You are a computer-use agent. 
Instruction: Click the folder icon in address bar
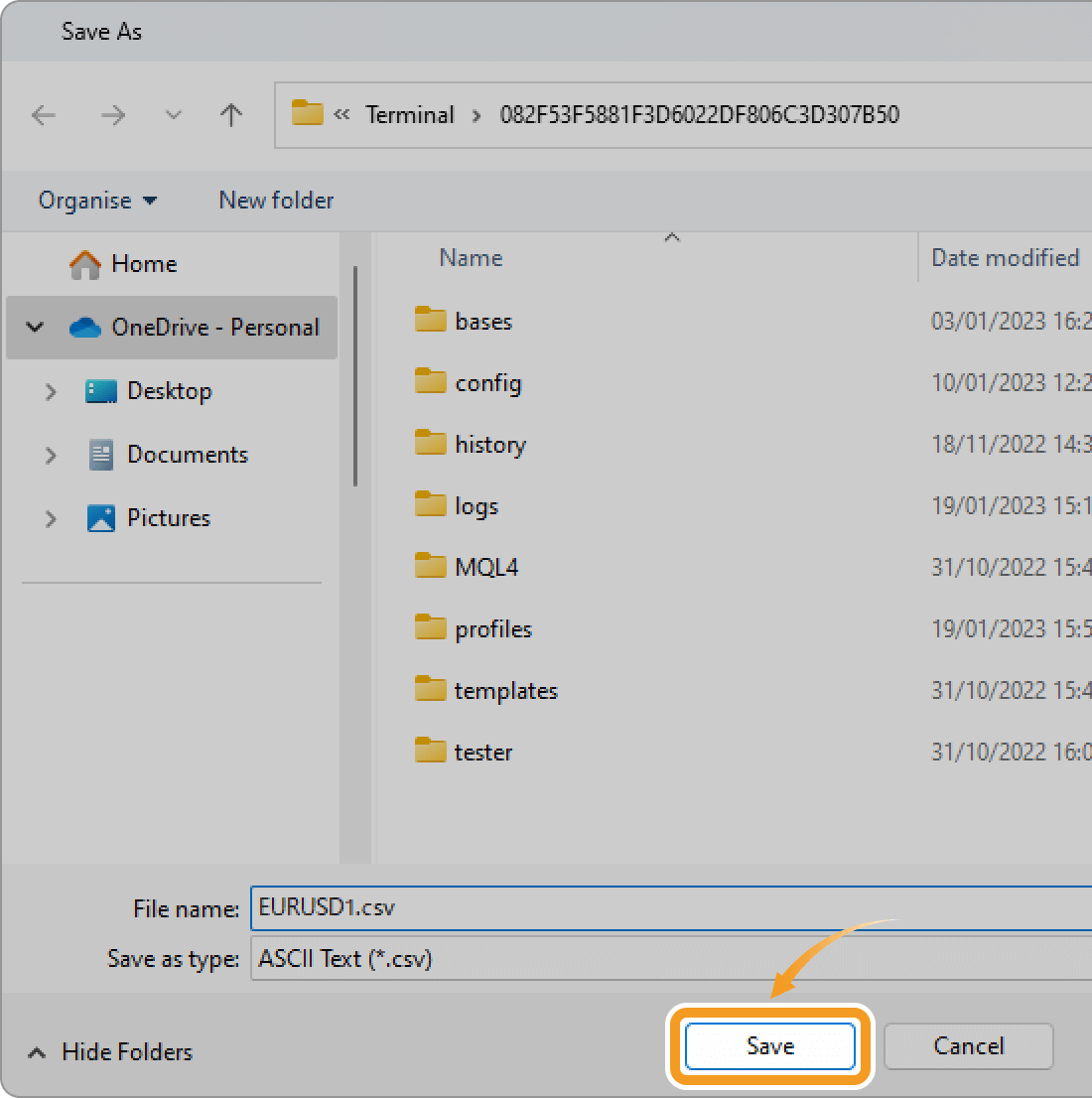(x=307, y=113)
